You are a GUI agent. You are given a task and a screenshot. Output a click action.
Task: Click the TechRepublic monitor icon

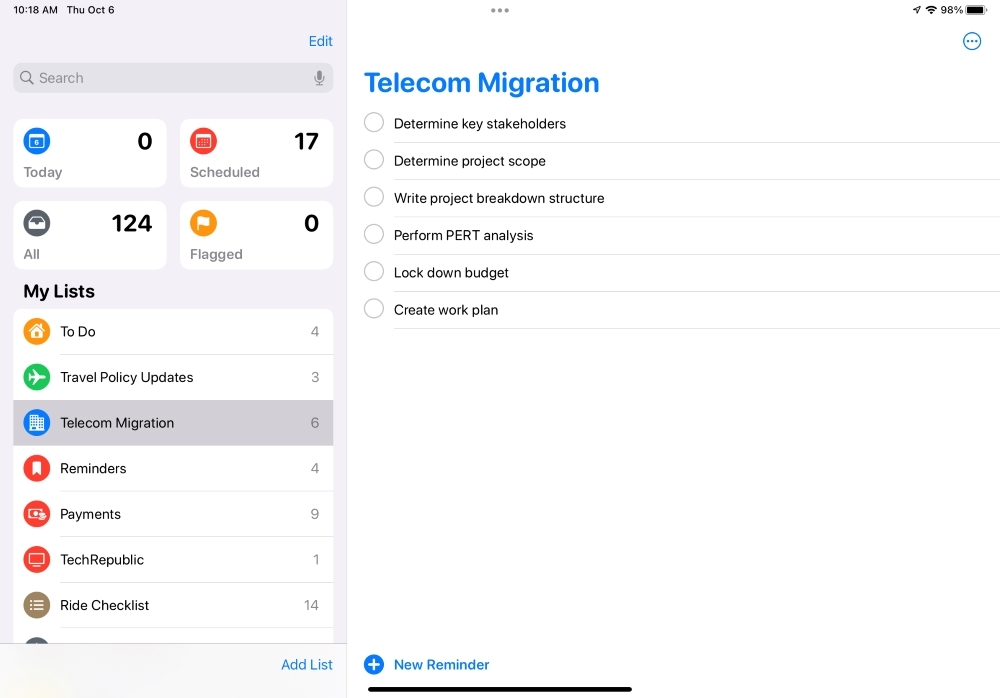coord(36,559)
